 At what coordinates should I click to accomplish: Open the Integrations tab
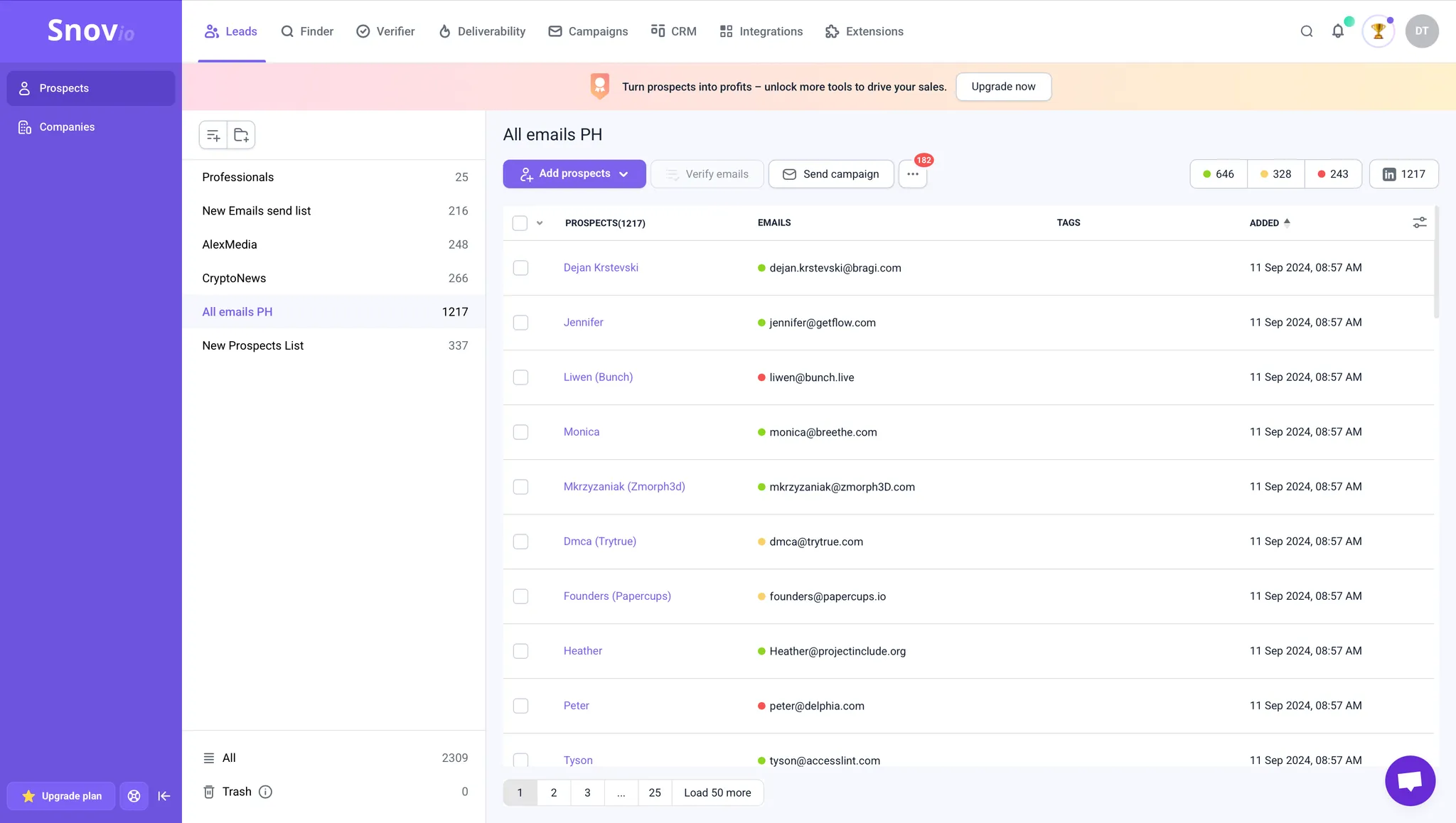pyautogui.click(x=761, y=31)
